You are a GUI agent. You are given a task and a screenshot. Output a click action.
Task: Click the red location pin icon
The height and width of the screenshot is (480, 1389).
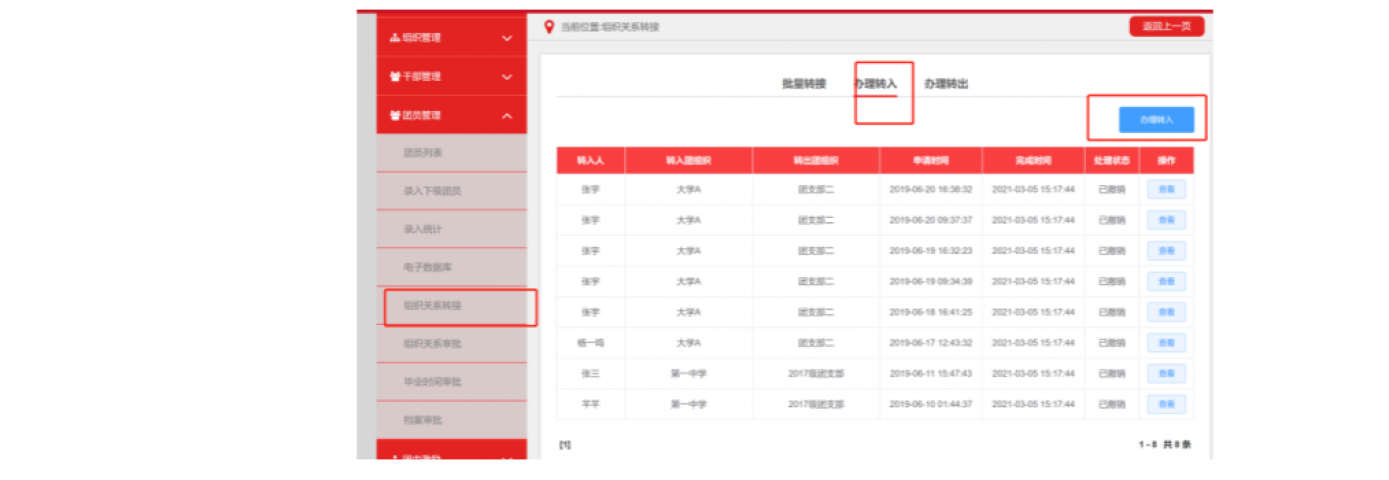(548, 27)
